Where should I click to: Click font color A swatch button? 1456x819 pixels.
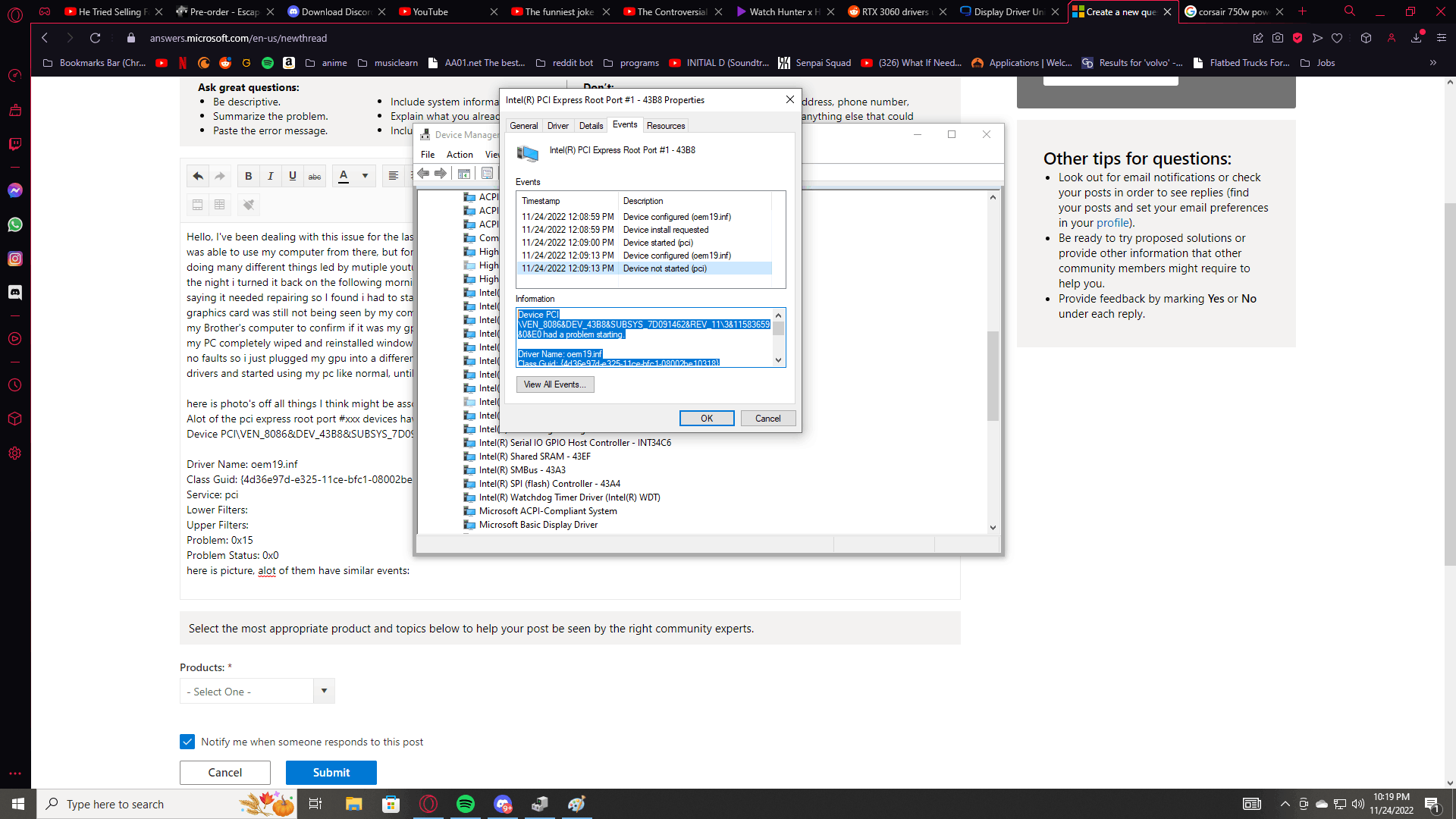344,176
